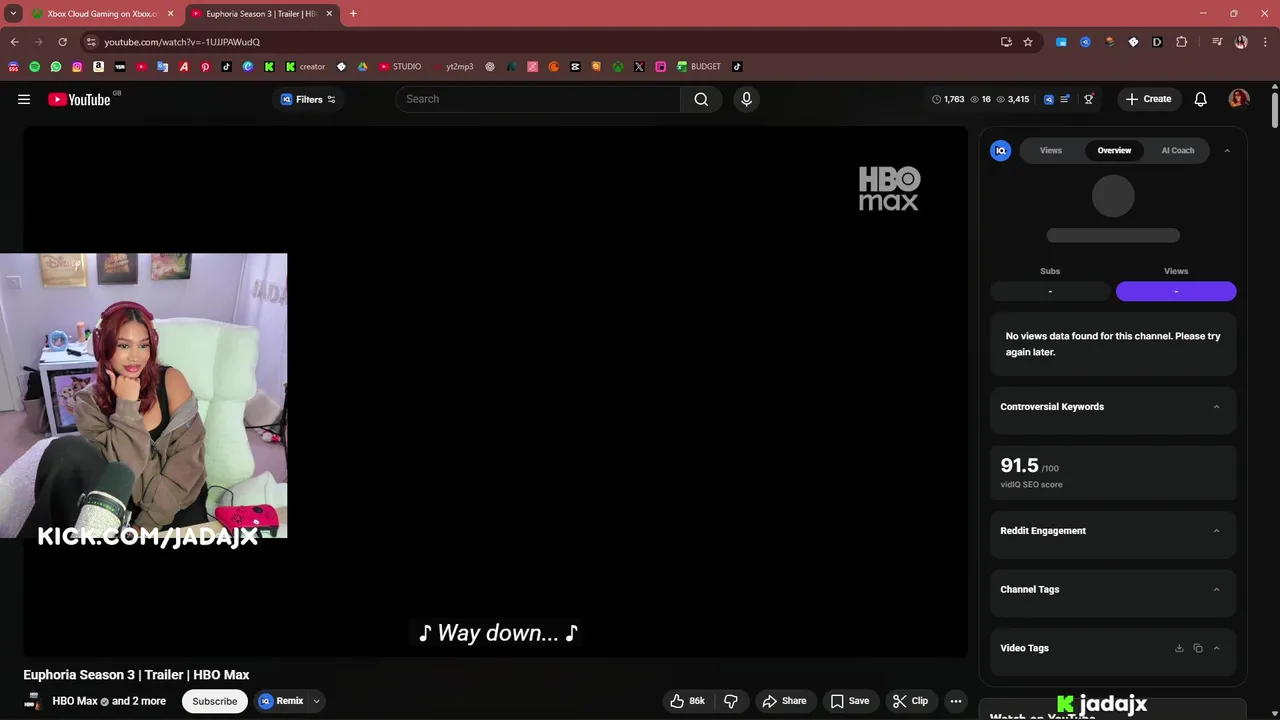This screenshot has height=720, width=1280.
Task: Click the vidIQ logo in YouTube header
Action: [x=1049, y=99]
